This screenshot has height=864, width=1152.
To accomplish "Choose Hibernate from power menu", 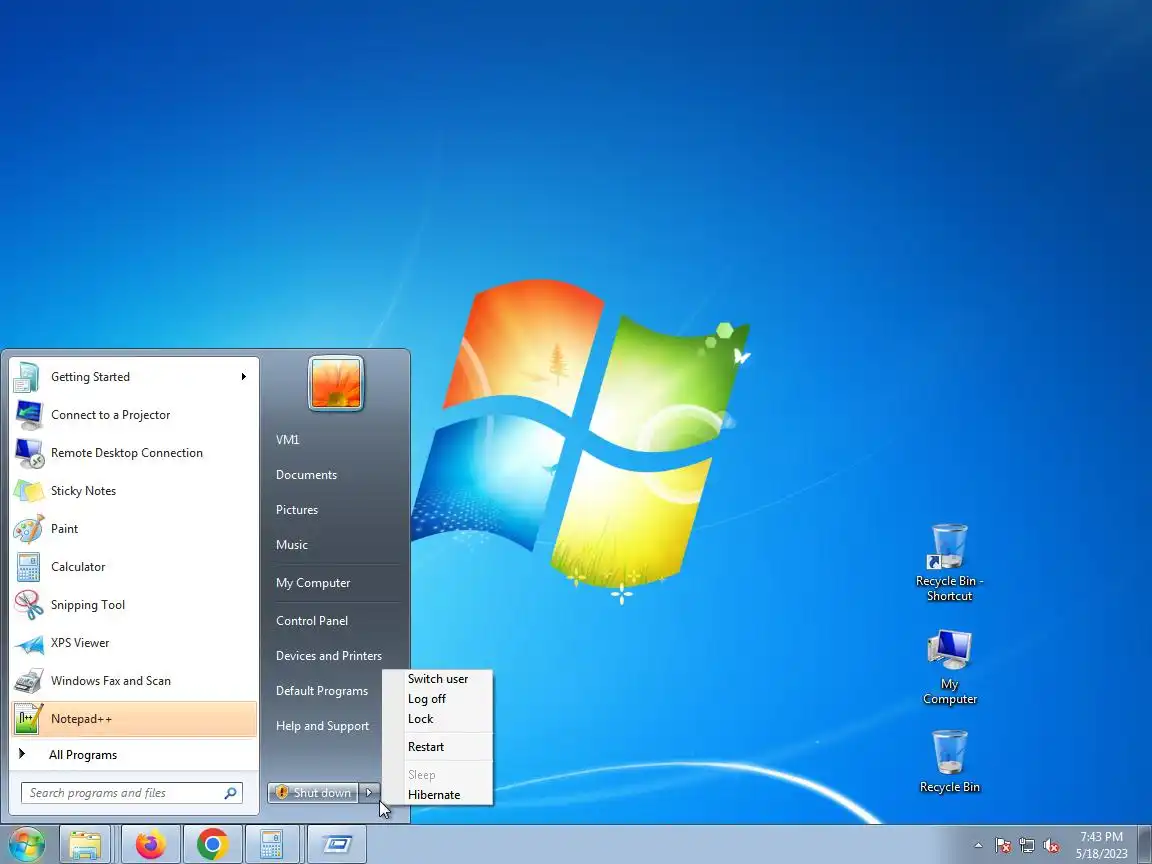I will pos(438,795).
